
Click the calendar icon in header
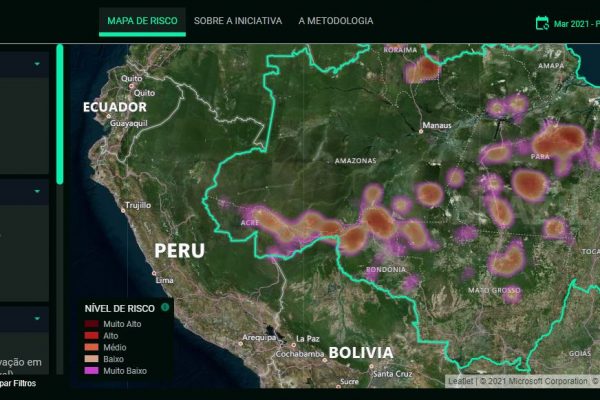543,21
